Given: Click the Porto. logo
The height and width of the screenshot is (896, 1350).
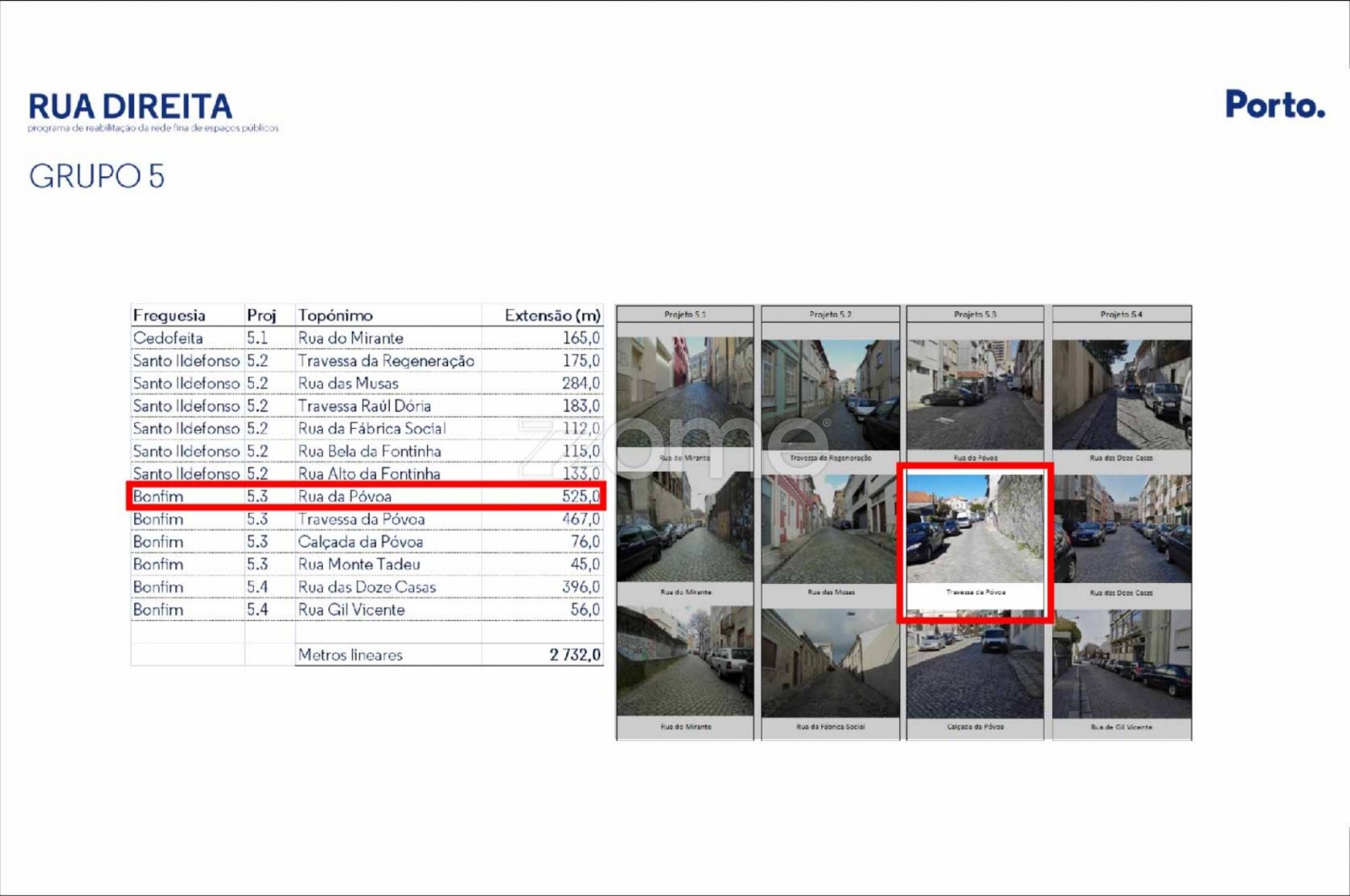Looking at the screenshot, I should pos(1274,105).
